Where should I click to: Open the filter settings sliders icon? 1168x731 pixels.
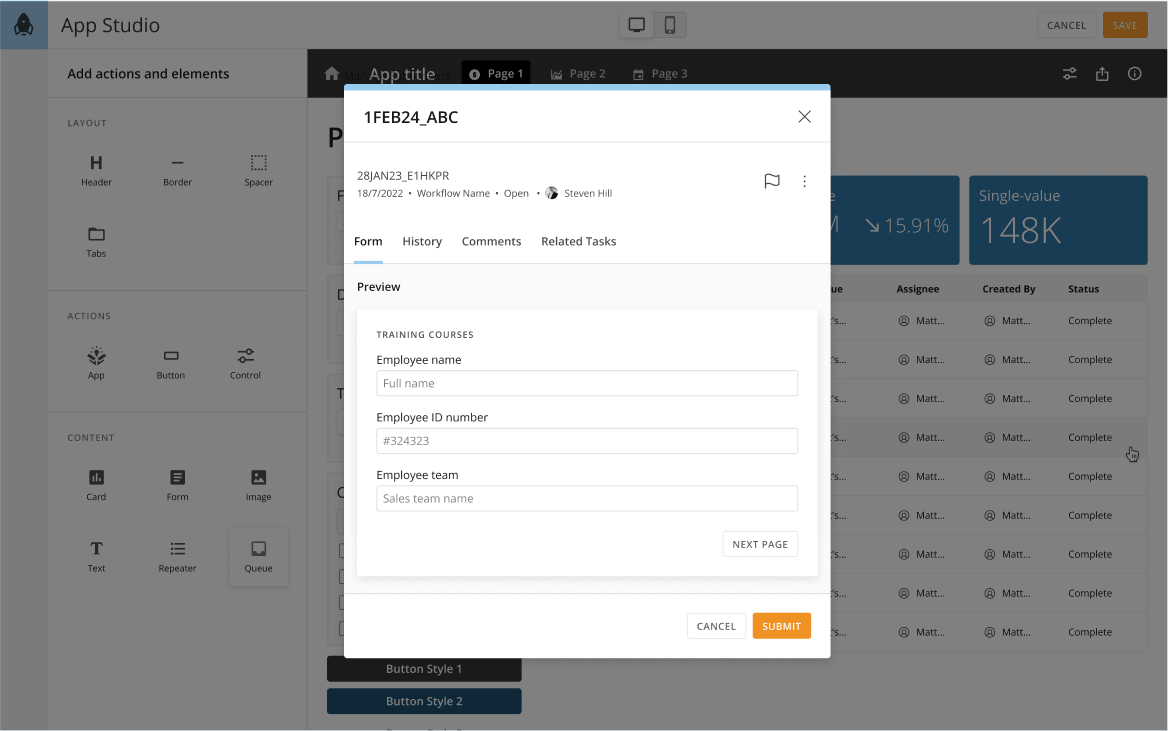coord(1070,73)
